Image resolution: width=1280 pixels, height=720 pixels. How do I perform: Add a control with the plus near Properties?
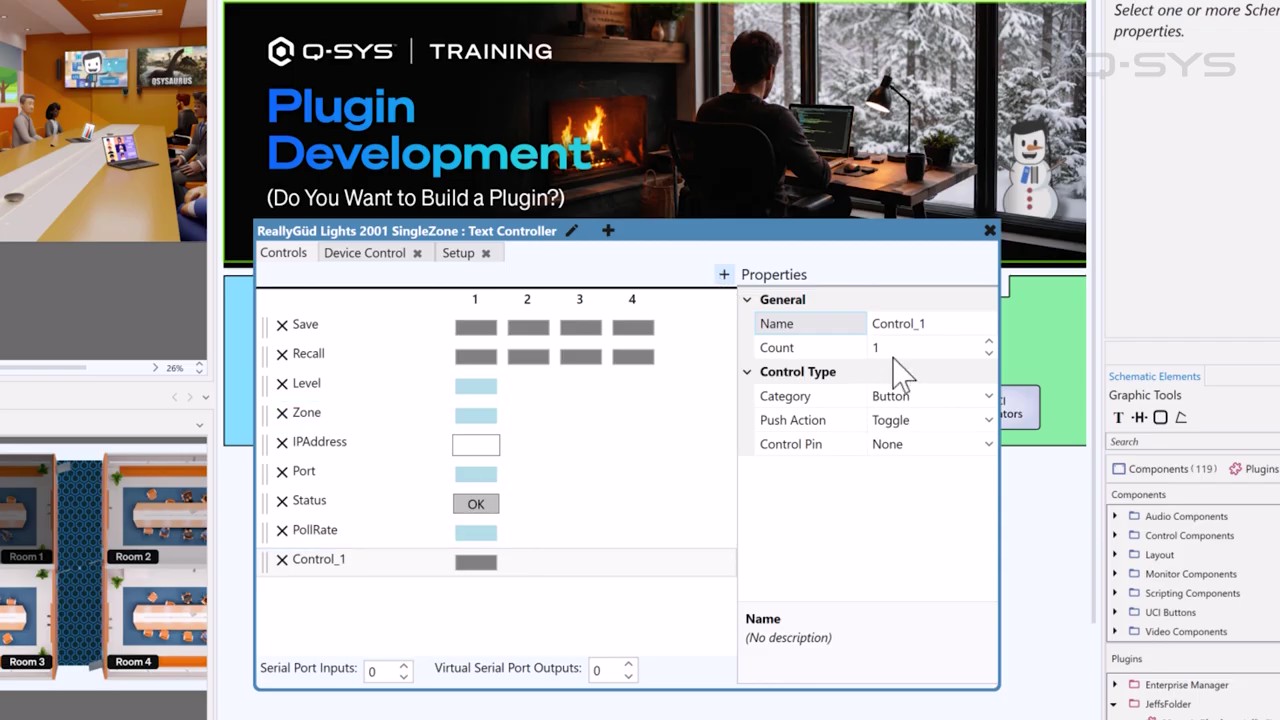point(724,274)
